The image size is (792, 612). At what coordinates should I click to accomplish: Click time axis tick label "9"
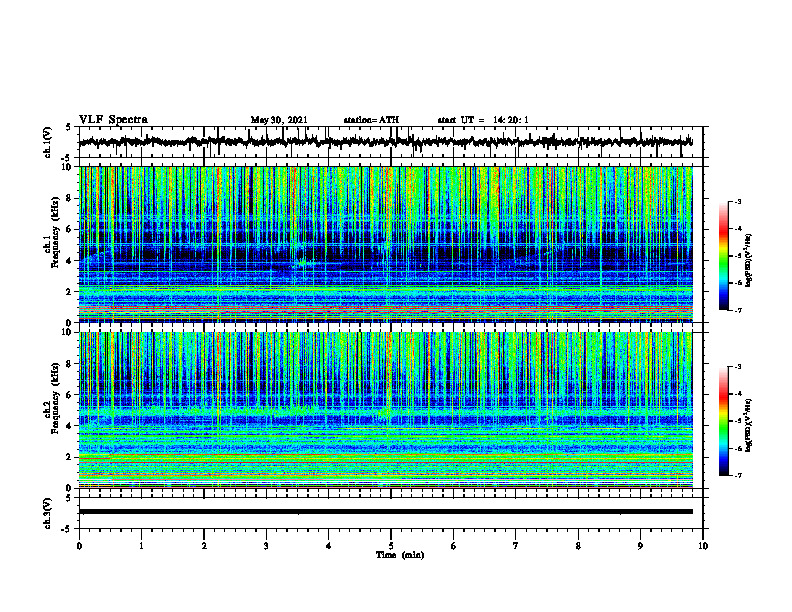click(640, 546)
